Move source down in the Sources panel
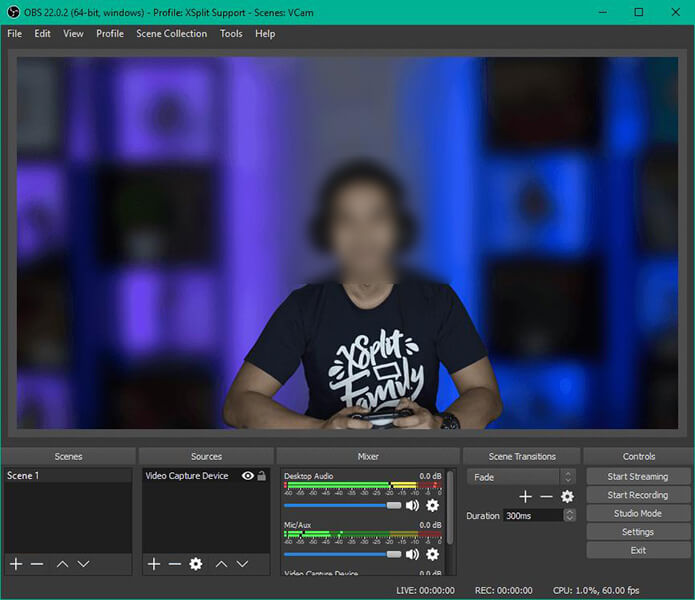The image size is (695, 600). point(242,564)
